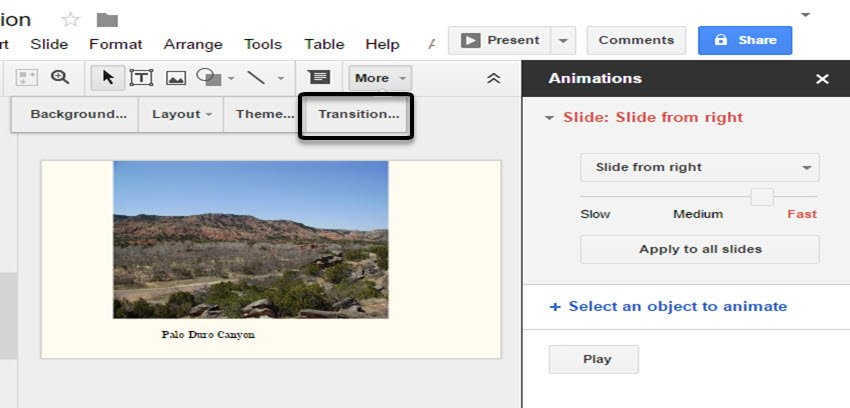Click the Theme... button
Viewport: 850px width, 408px height.
pyautogui.click(x=265, y=114)
